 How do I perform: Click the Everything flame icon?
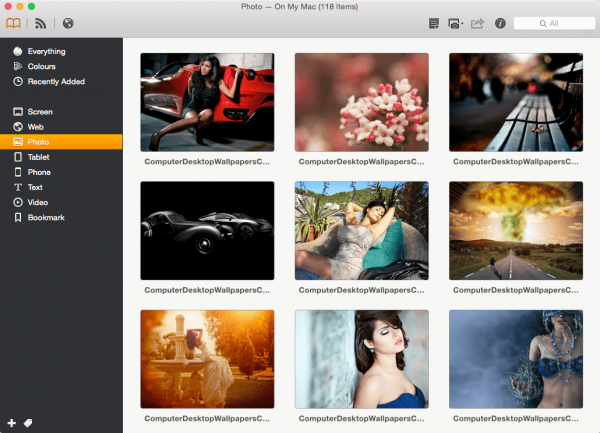pos(18,51)
